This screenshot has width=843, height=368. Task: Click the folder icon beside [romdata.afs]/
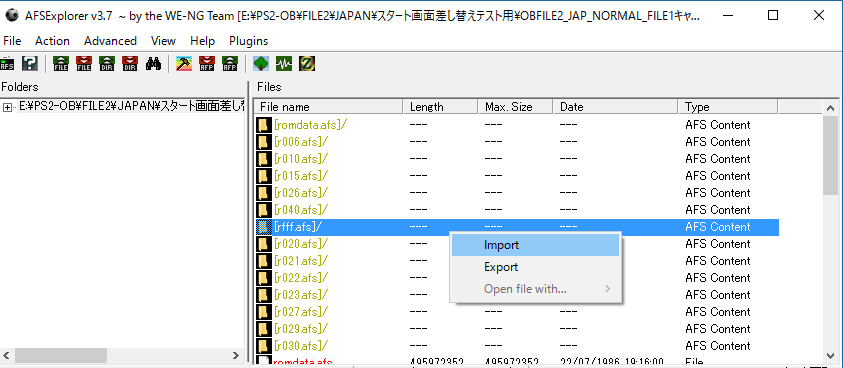[264, 125]
